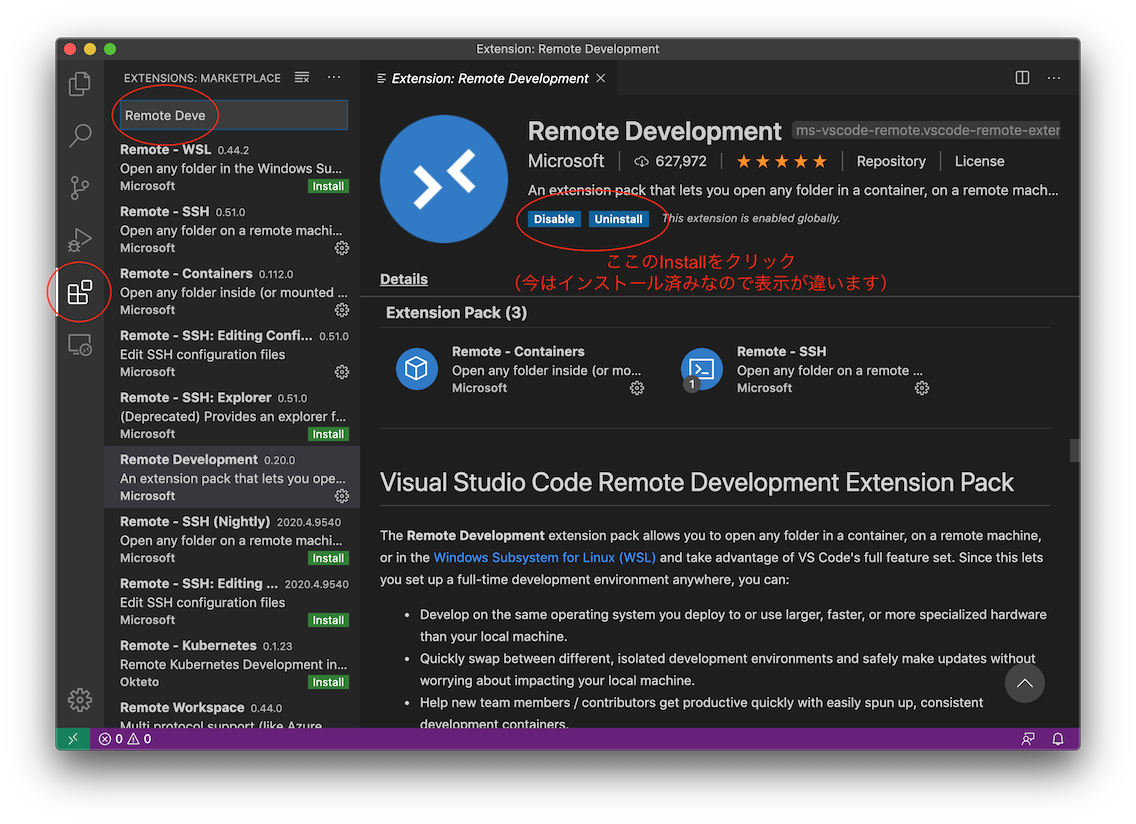The height and width of the screenshot is (824, 1136).
Task: Install Remote - SSH: Explorer extension
Action: point(328,434)
